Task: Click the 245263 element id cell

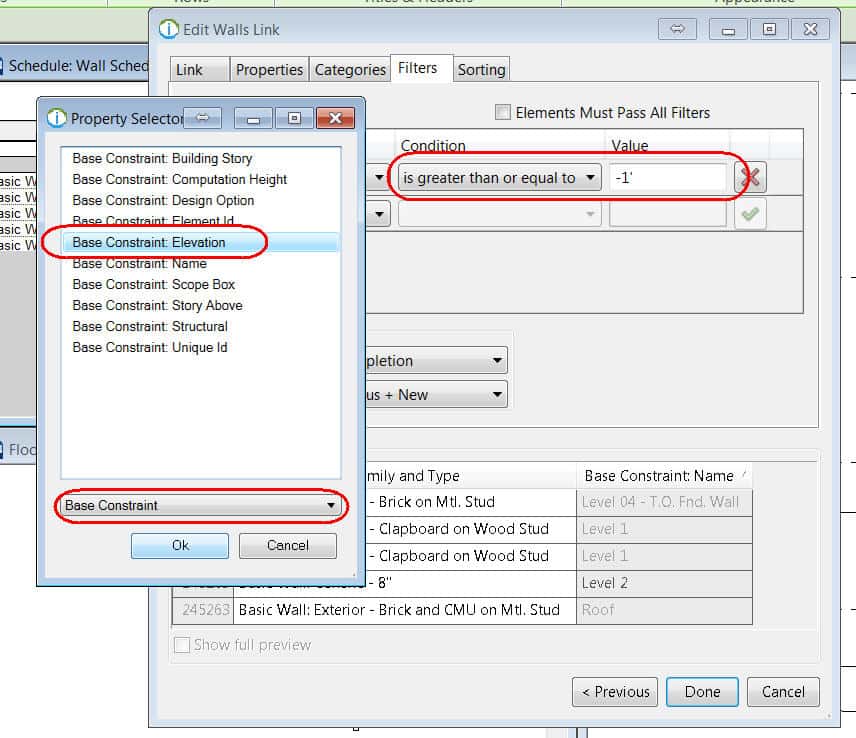Action: tap(203, 610)
